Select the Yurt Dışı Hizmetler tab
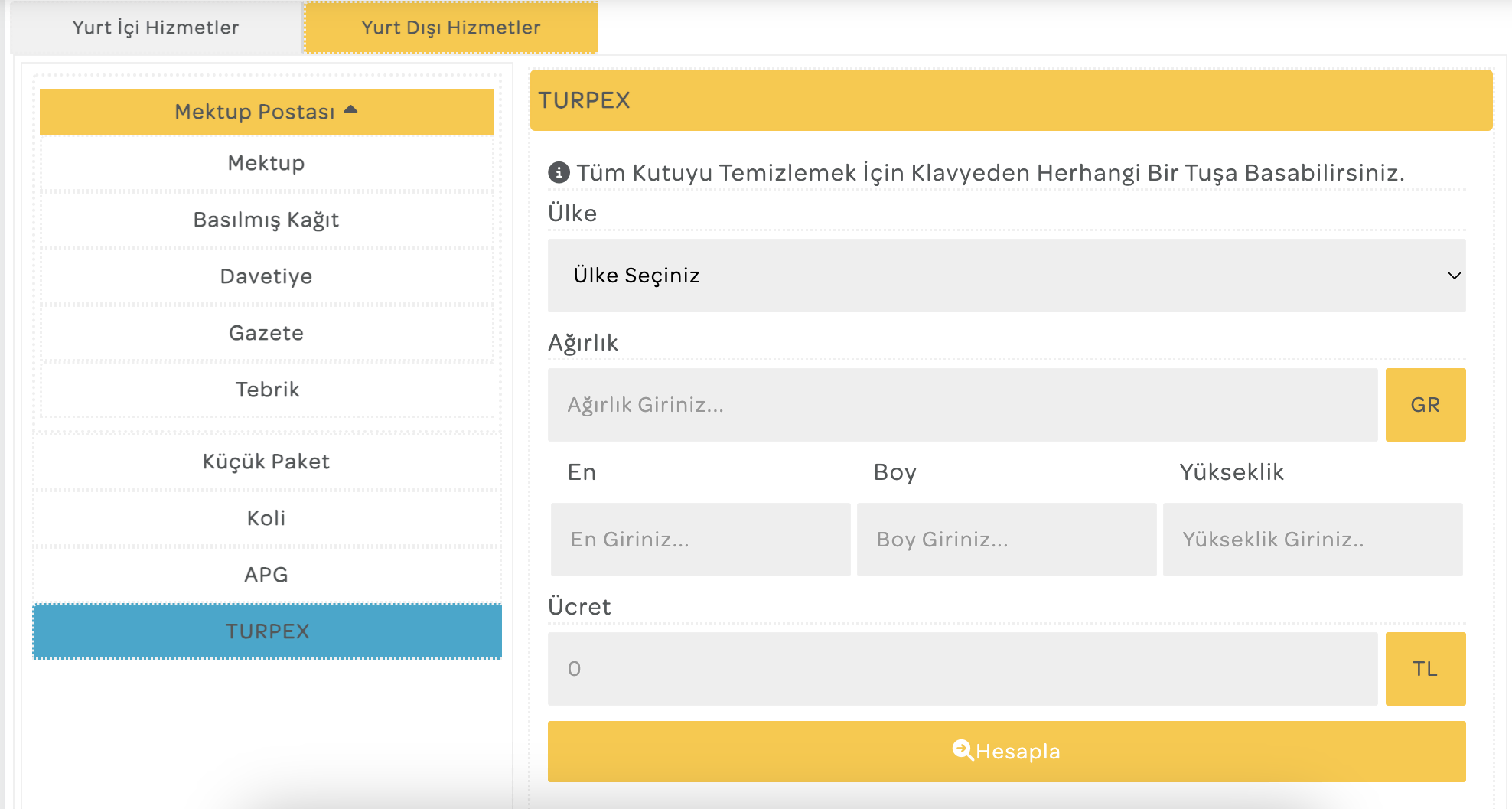Image resolution: width=1512 pixels, height=809 pixels. (x=451, y=28)
